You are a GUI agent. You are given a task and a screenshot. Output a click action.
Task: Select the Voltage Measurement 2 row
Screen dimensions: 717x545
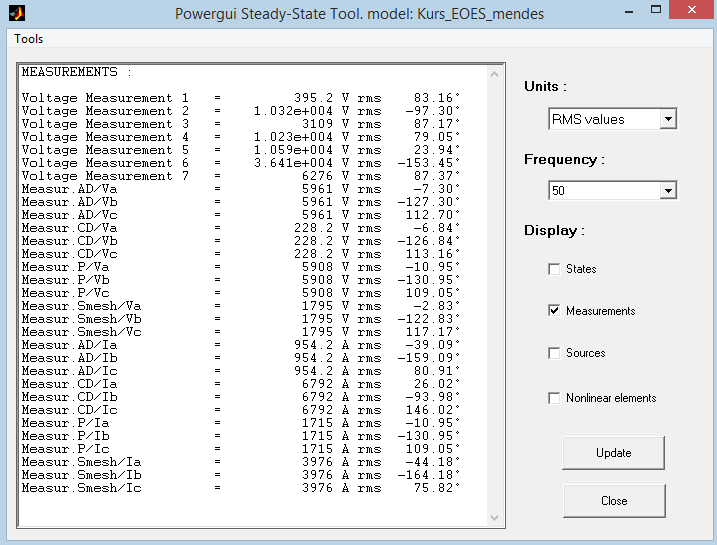click(241, 111)
